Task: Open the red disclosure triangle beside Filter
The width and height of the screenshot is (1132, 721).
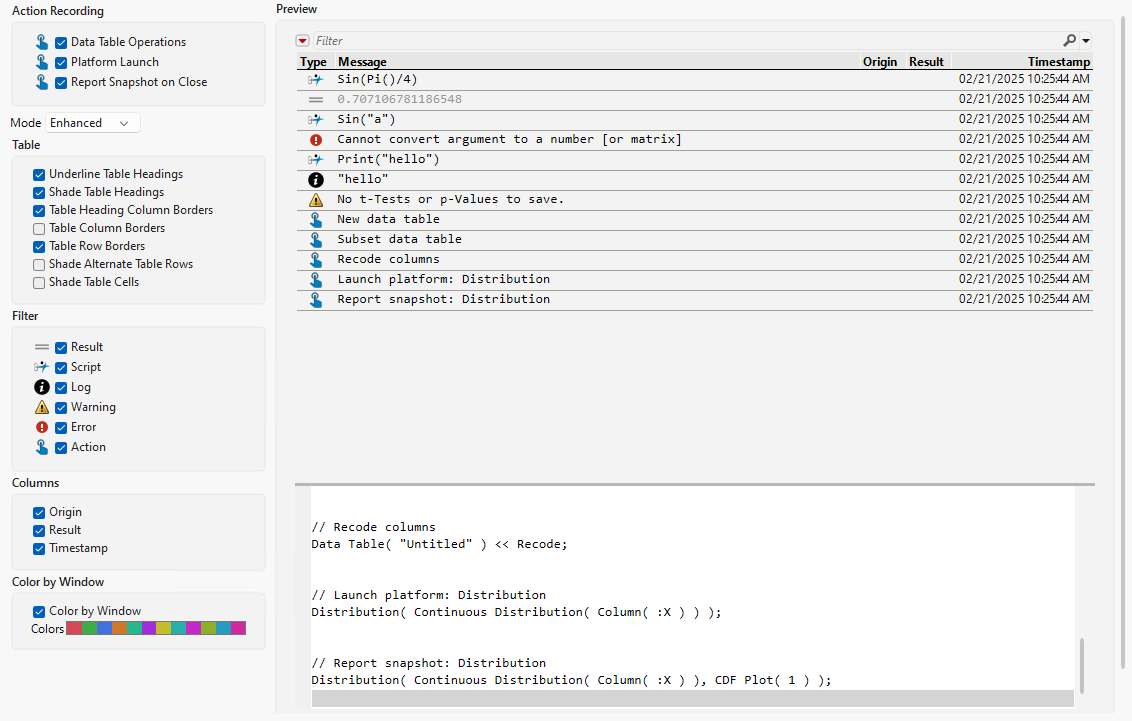Action: 302,40
